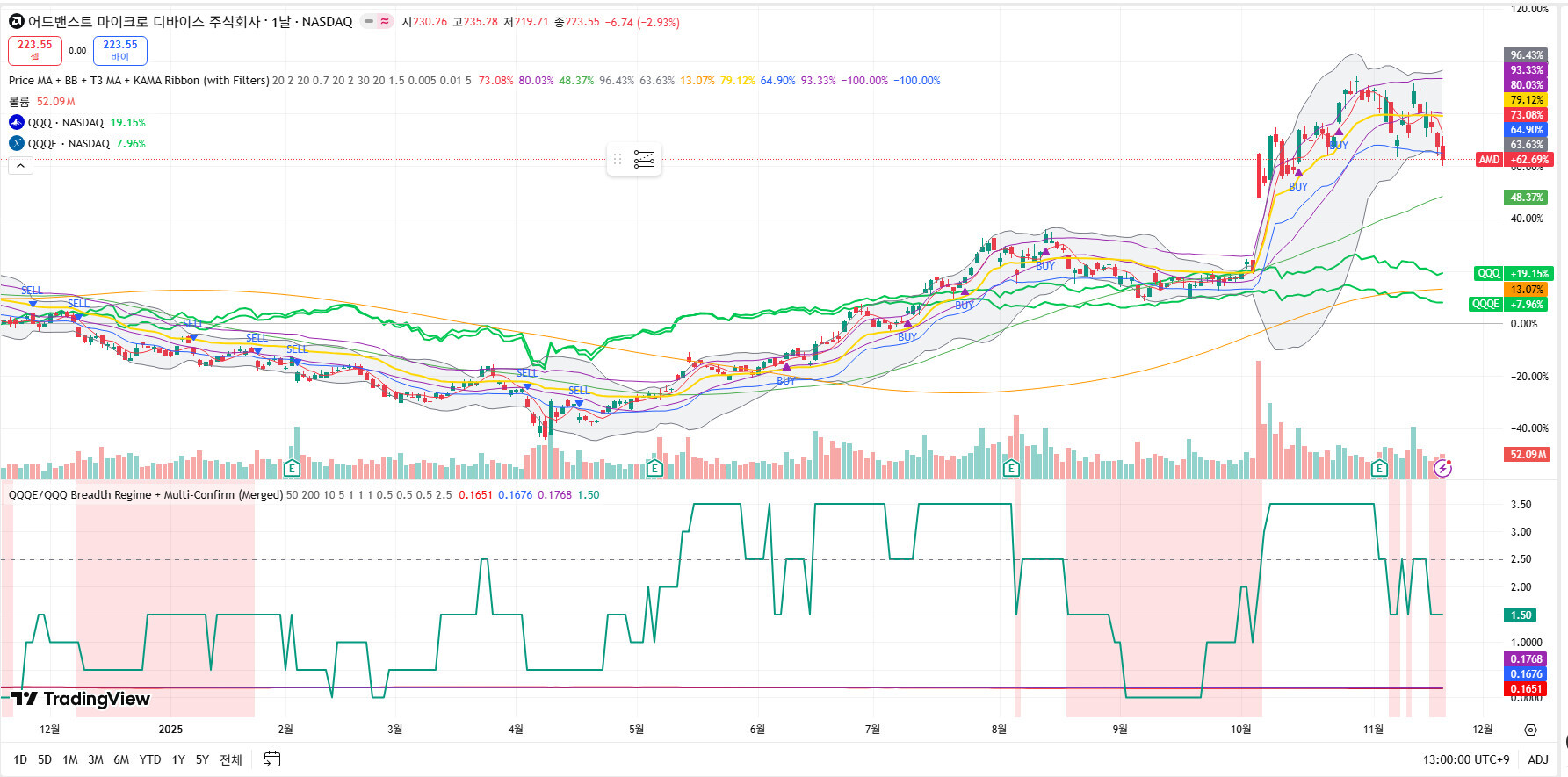Click the 19.15% value beside QQQ legend
The width and height of the screenshot is (1568, 777).
click(128, 123)
